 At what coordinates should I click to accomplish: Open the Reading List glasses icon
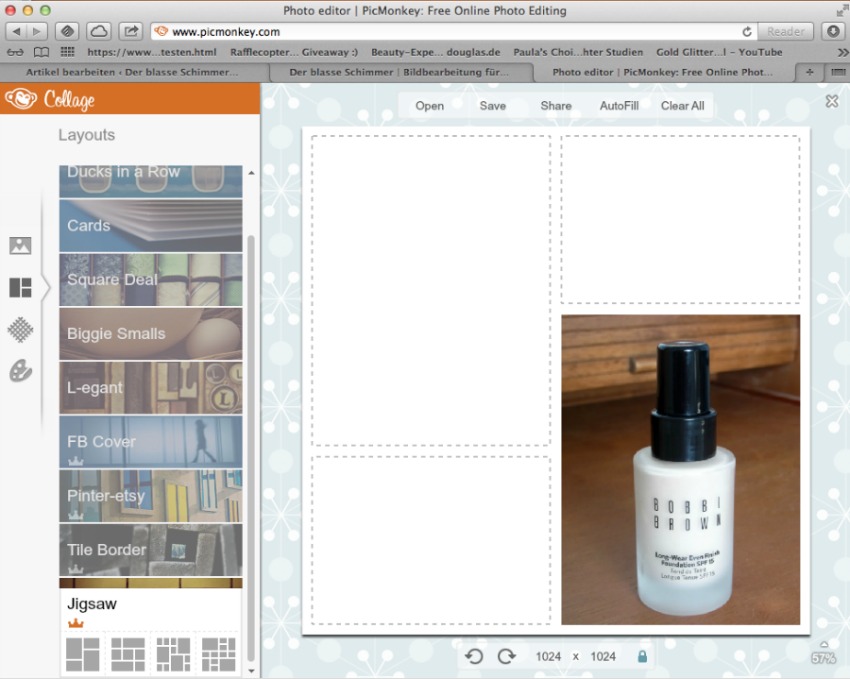click(15, 52)
